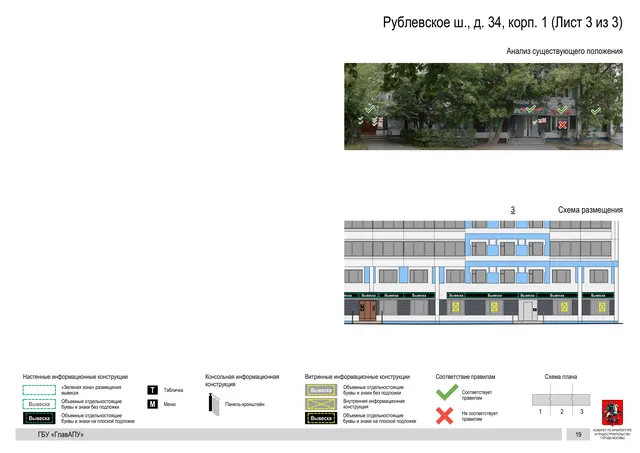Click showcase legend text 'на плоской подложке'
The height and width of the screenshot is (453, 640).
[x=396, y=421]
